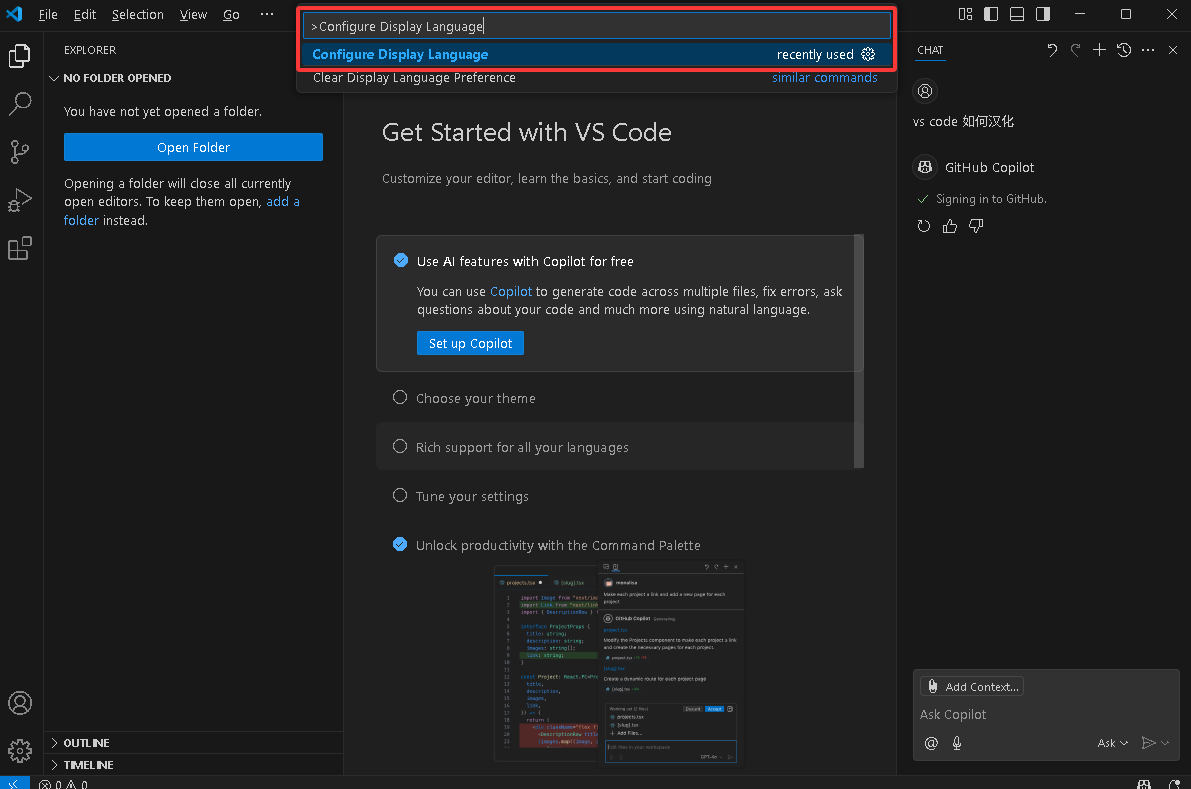The width and height of the screenshot is (1191, 789).
Task: Open the Accounts icon in activity bar
Action: pos(20,703)
